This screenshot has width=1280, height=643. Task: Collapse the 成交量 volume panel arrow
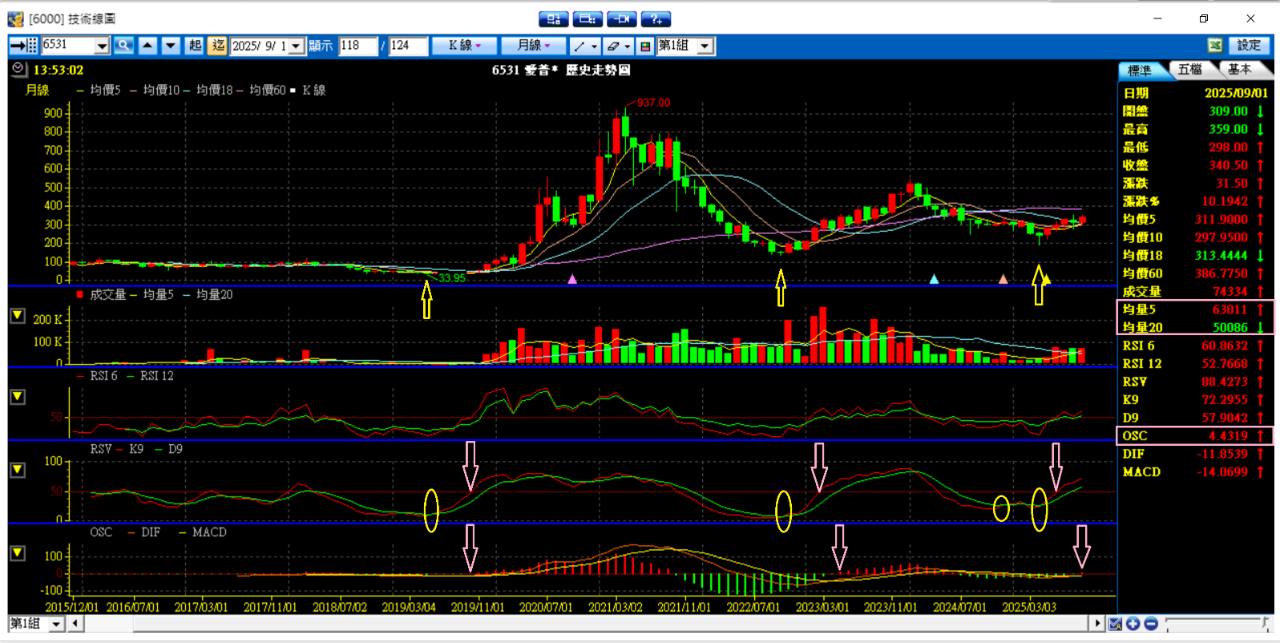(17, 317)
